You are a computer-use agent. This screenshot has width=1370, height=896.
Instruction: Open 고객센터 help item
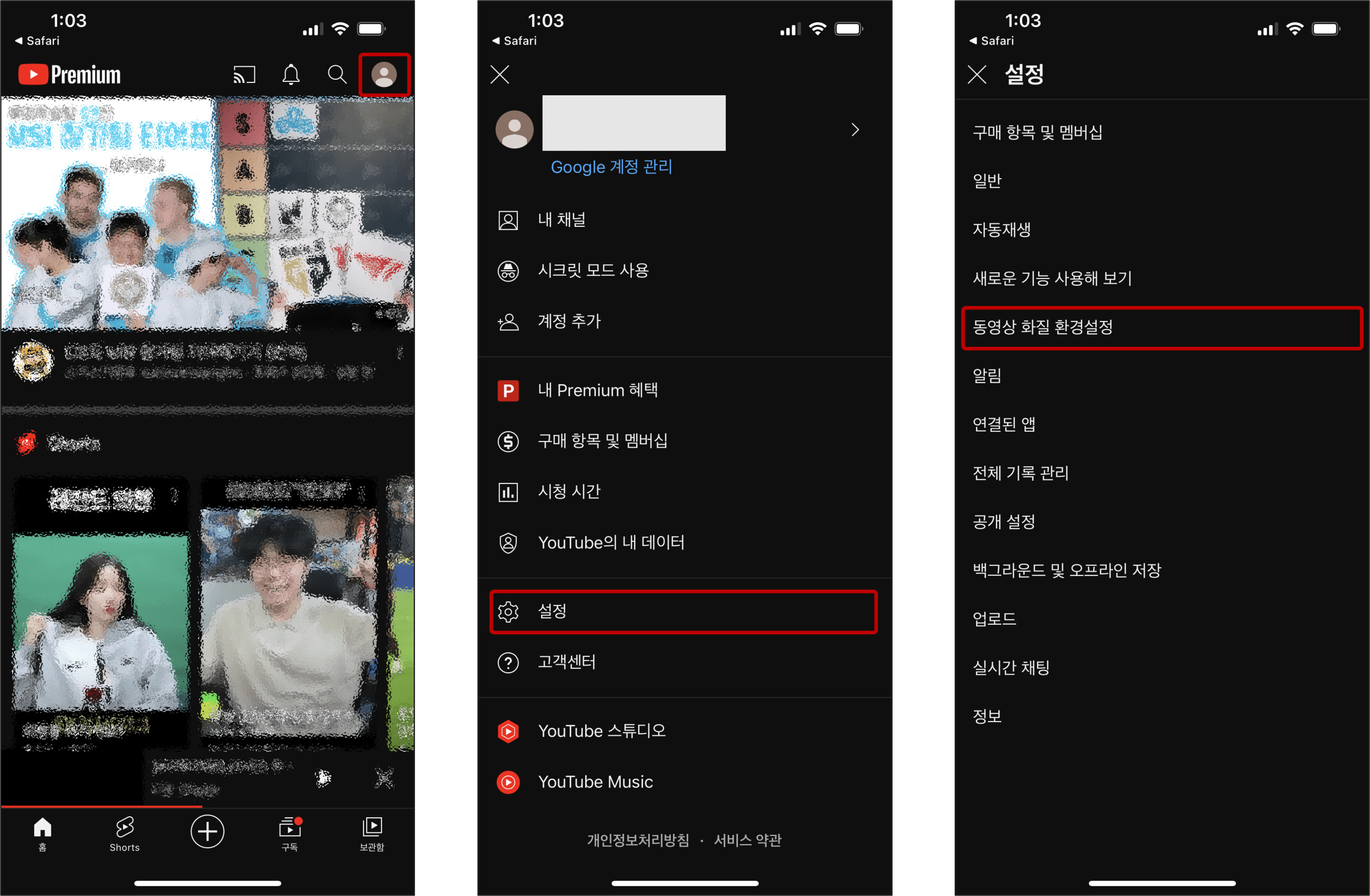point(684,662)
